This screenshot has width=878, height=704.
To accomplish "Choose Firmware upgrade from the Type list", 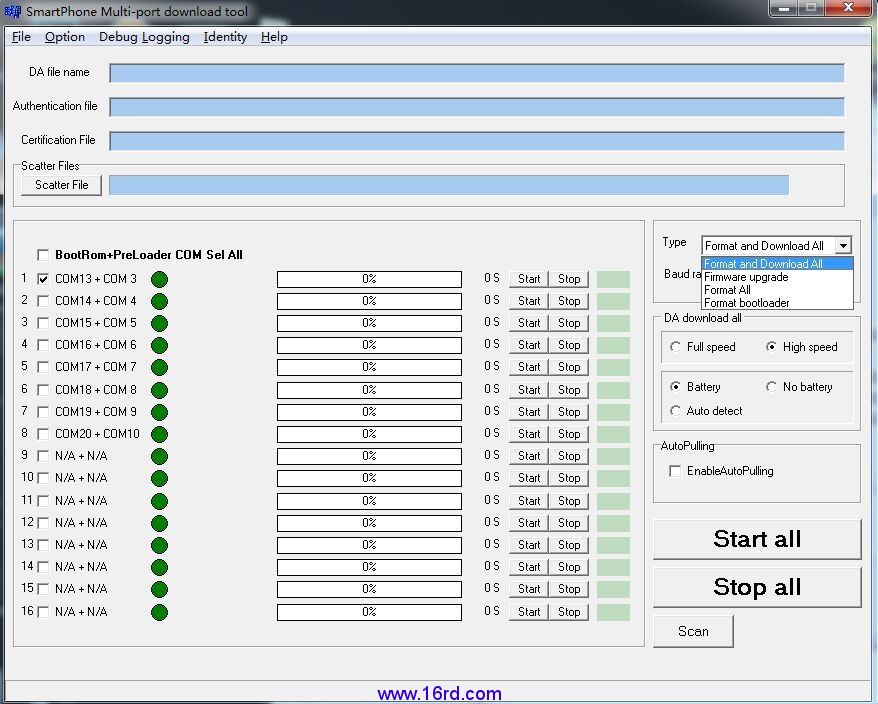I will pos(746,277).
